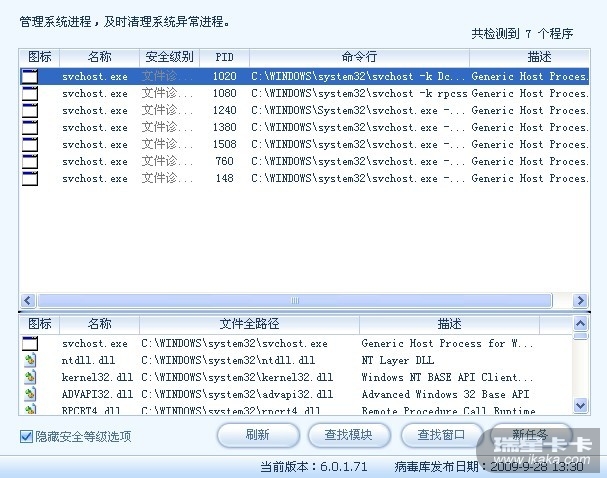Screen dimensions: 607x478
Task: Click the svchost.exe module icon in lower list
Action: 30,343
